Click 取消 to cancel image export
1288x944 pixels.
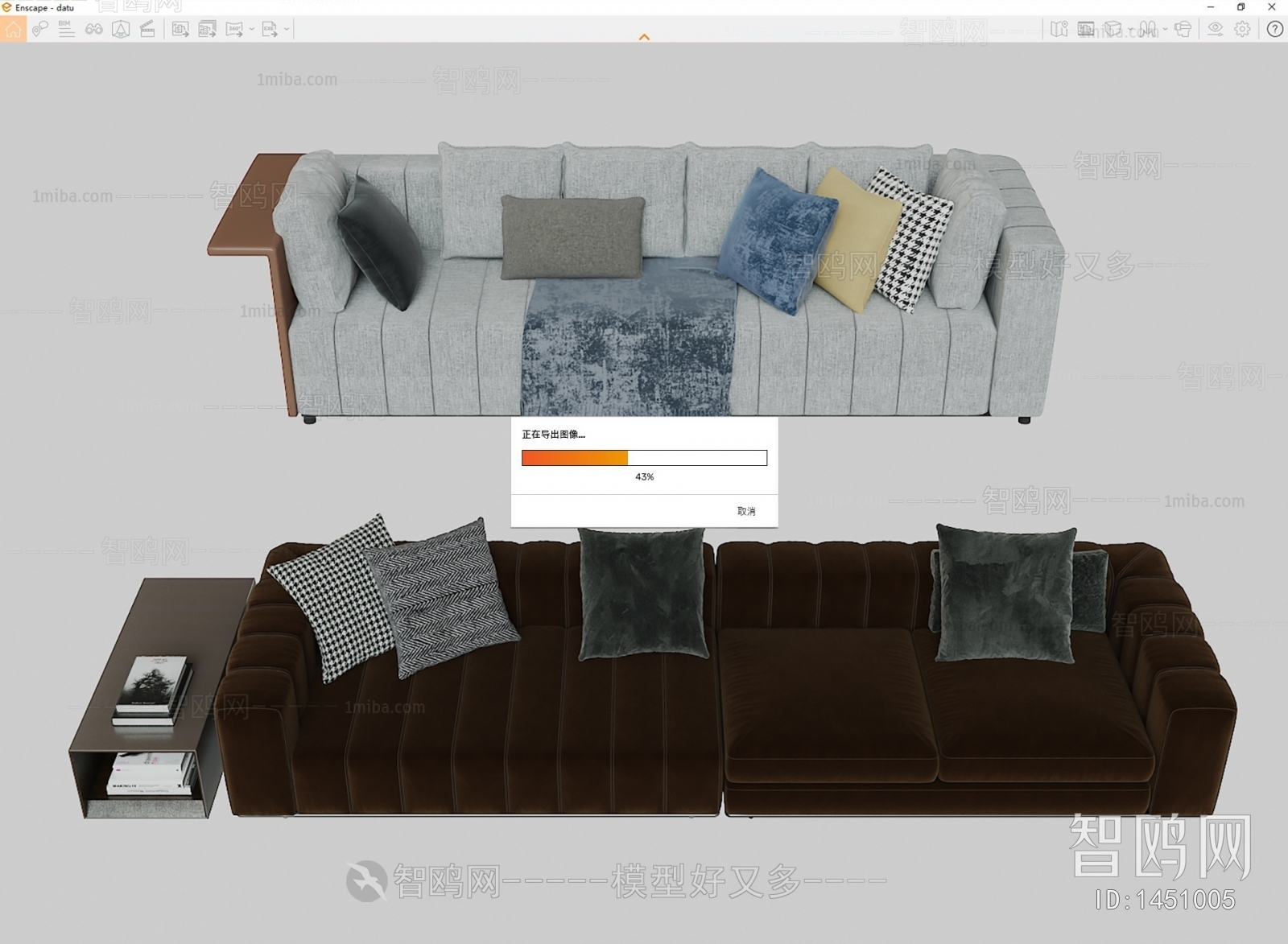746,511
